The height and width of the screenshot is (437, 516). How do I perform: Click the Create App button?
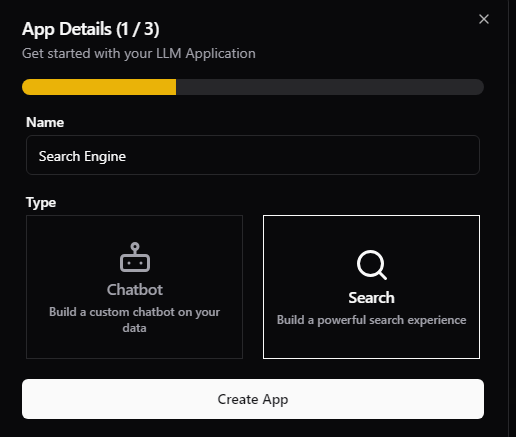pos(253,399)
